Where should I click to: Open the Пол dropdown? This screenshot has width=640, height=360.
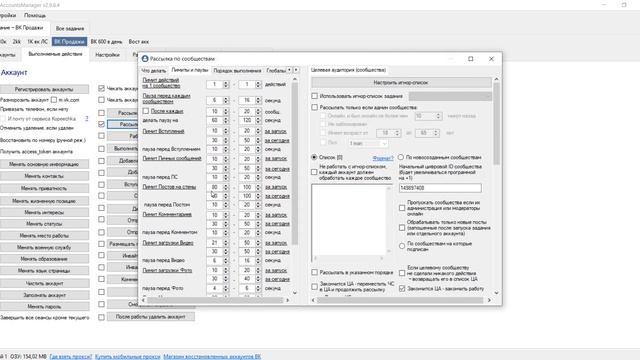[368, 143]
